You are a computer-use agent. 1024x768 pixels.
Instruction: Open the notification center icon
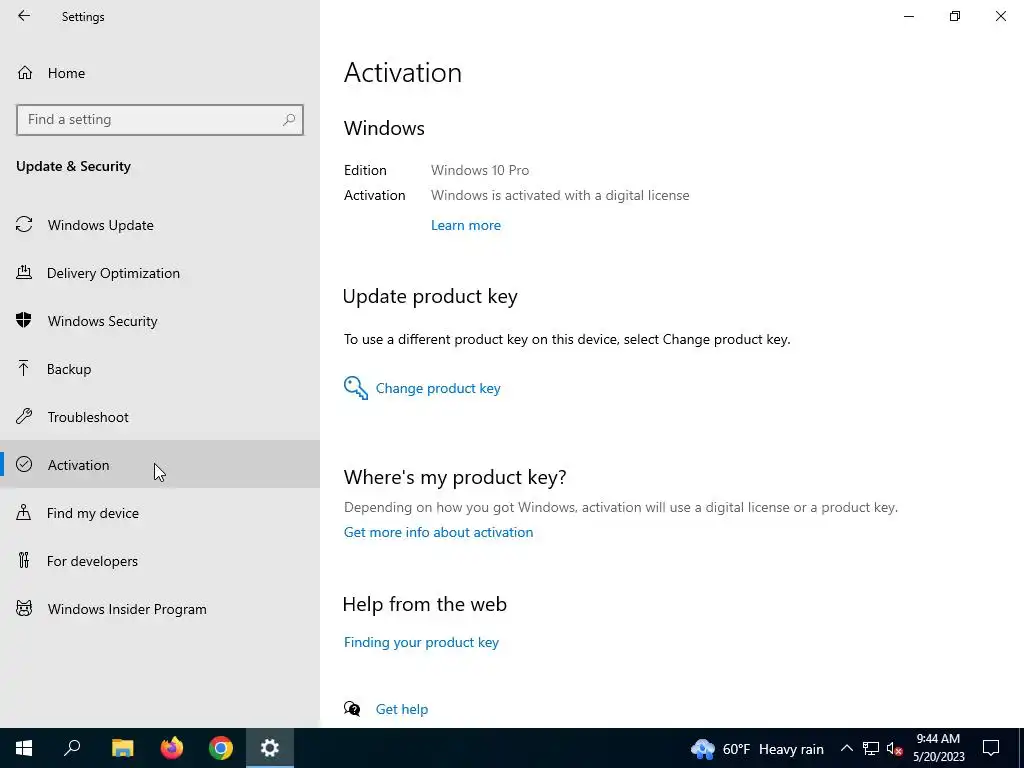click(991, 748)
